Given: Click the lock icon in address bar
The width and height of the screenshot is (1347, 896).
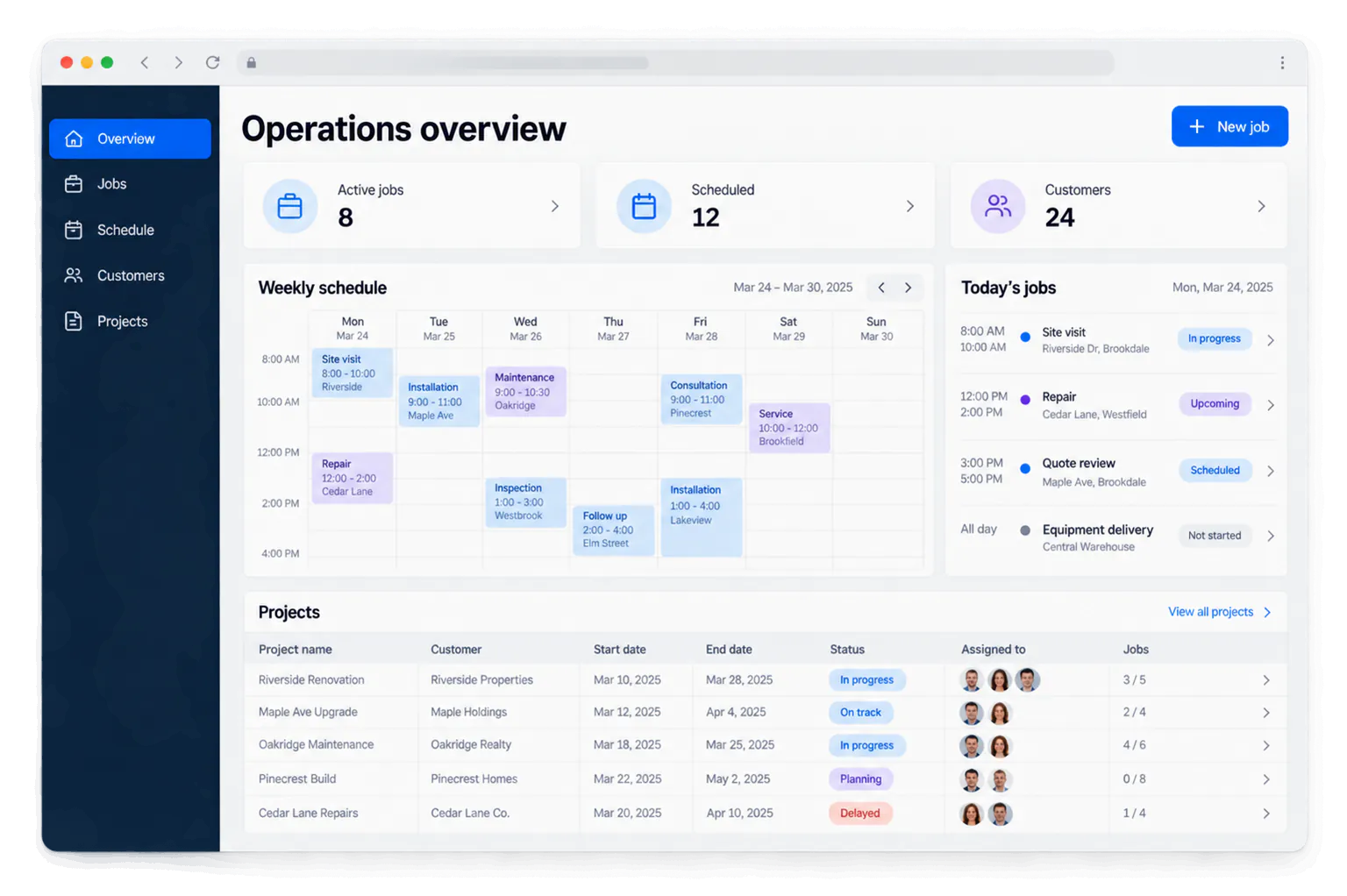Looking at the screenshot, I should click(252, 62).
